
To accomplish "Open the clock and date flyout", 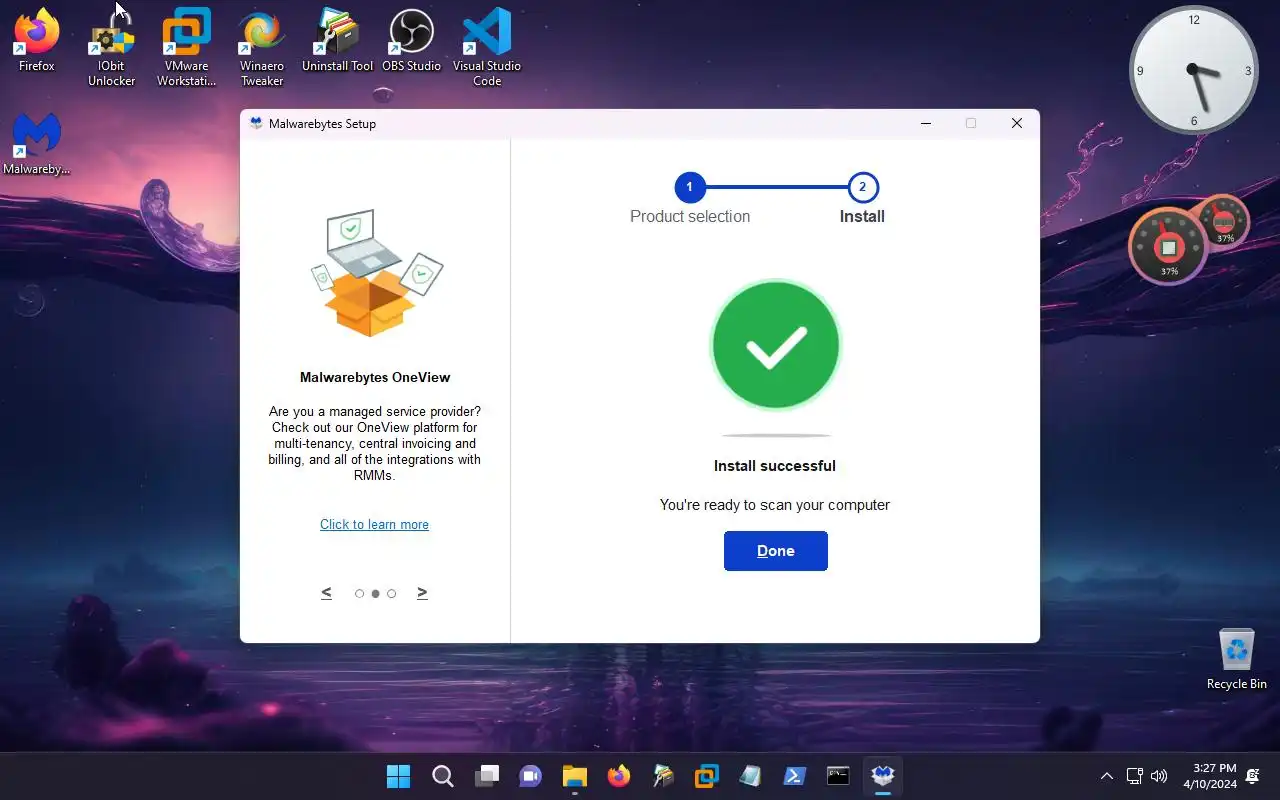I will tap(1208, 776).
